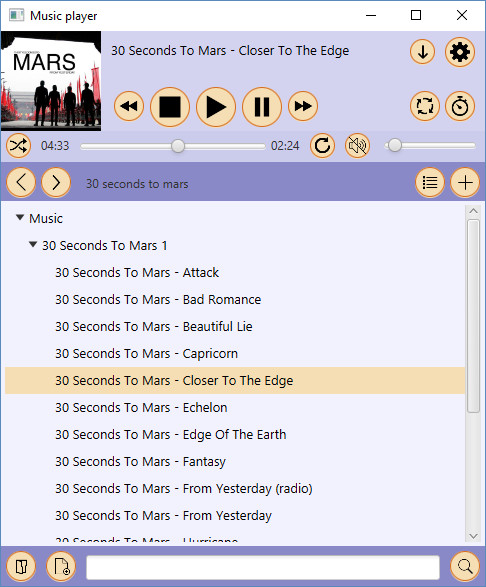Add music with the plus button
Image resolution: width=486 pixels, height=587 pixels.
pyautogui.click(x=465, y=183)
